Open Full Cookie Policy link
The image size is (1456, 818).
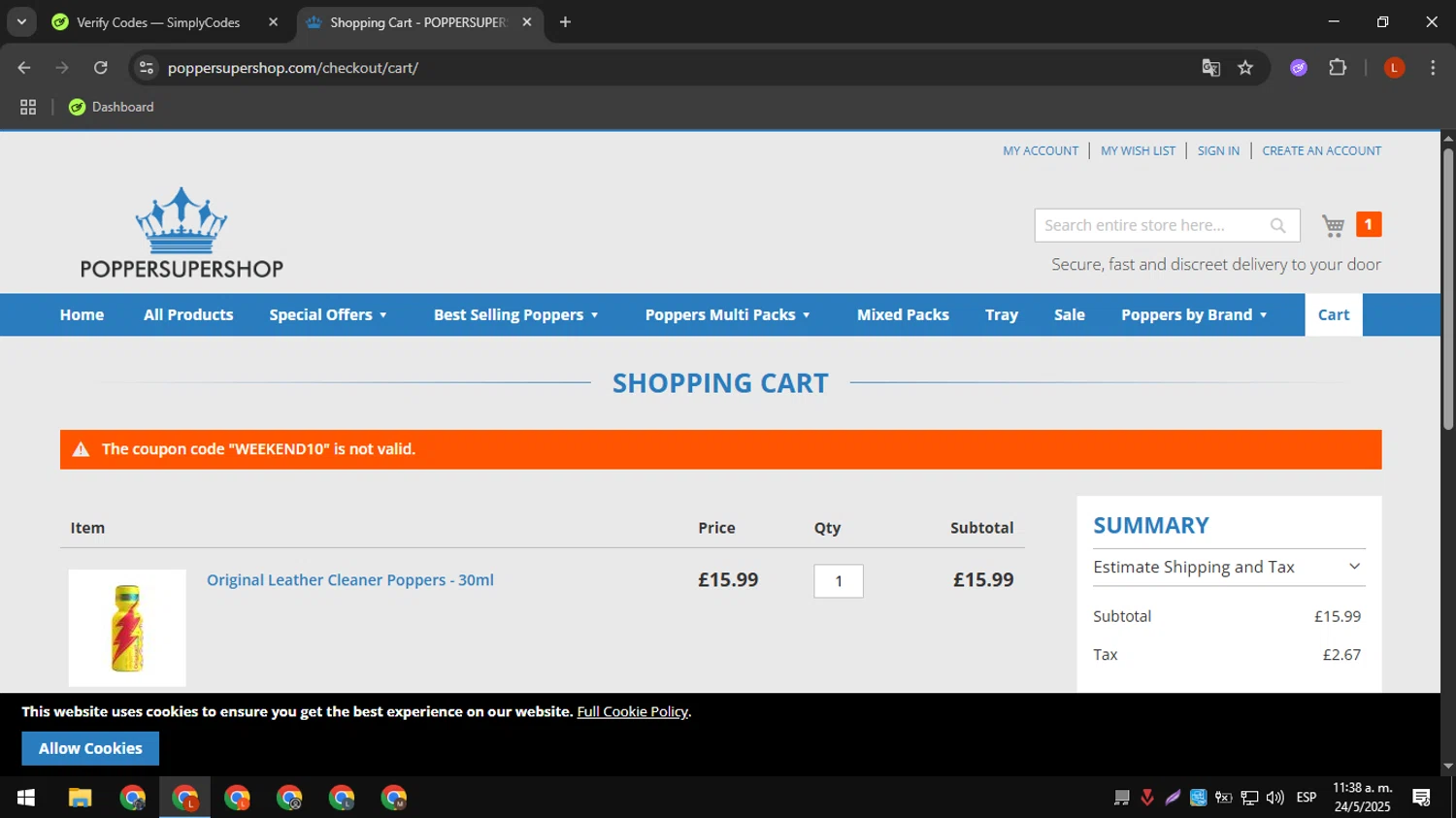[633, 711]
